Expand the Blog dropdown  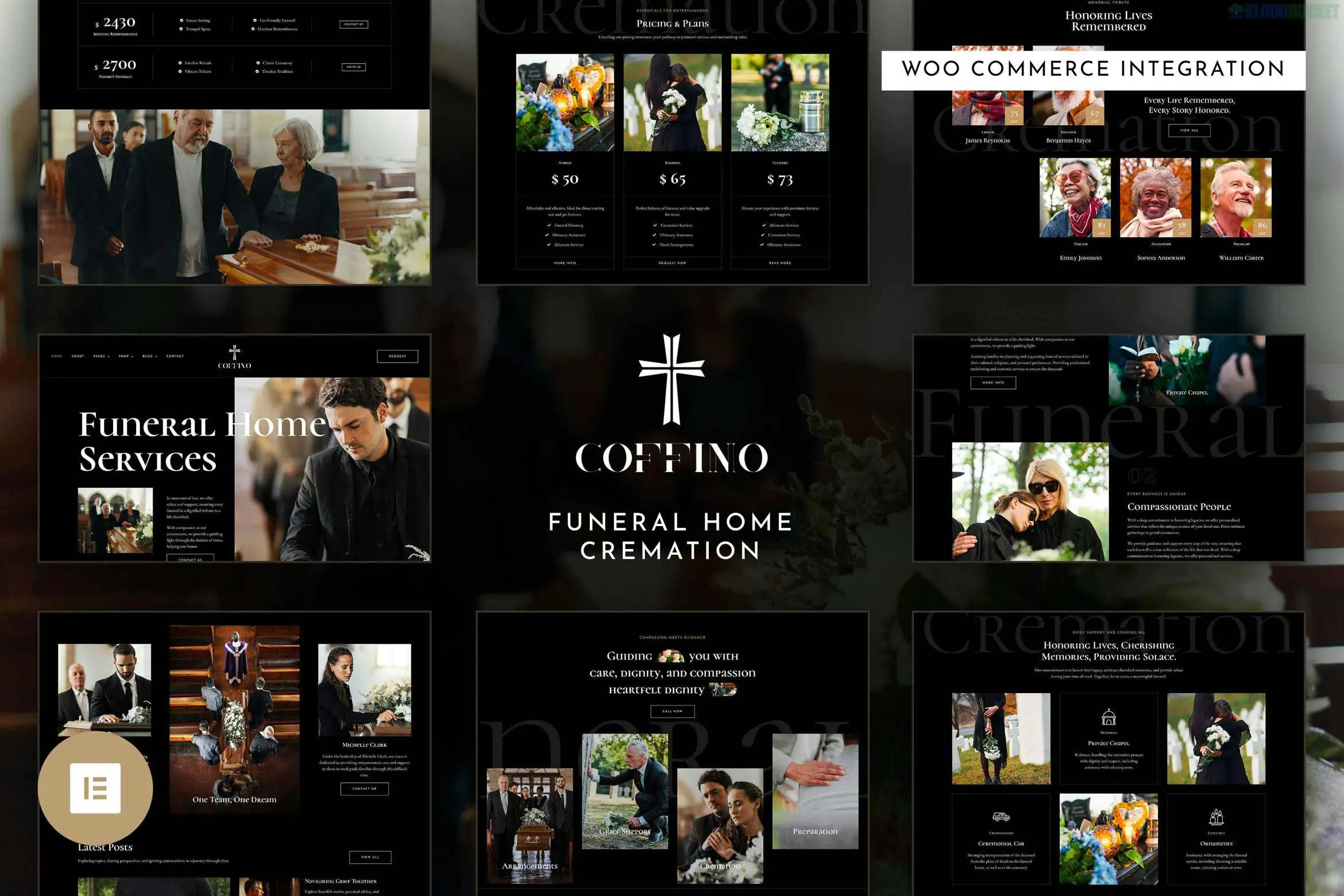click(x=149, y=356)
